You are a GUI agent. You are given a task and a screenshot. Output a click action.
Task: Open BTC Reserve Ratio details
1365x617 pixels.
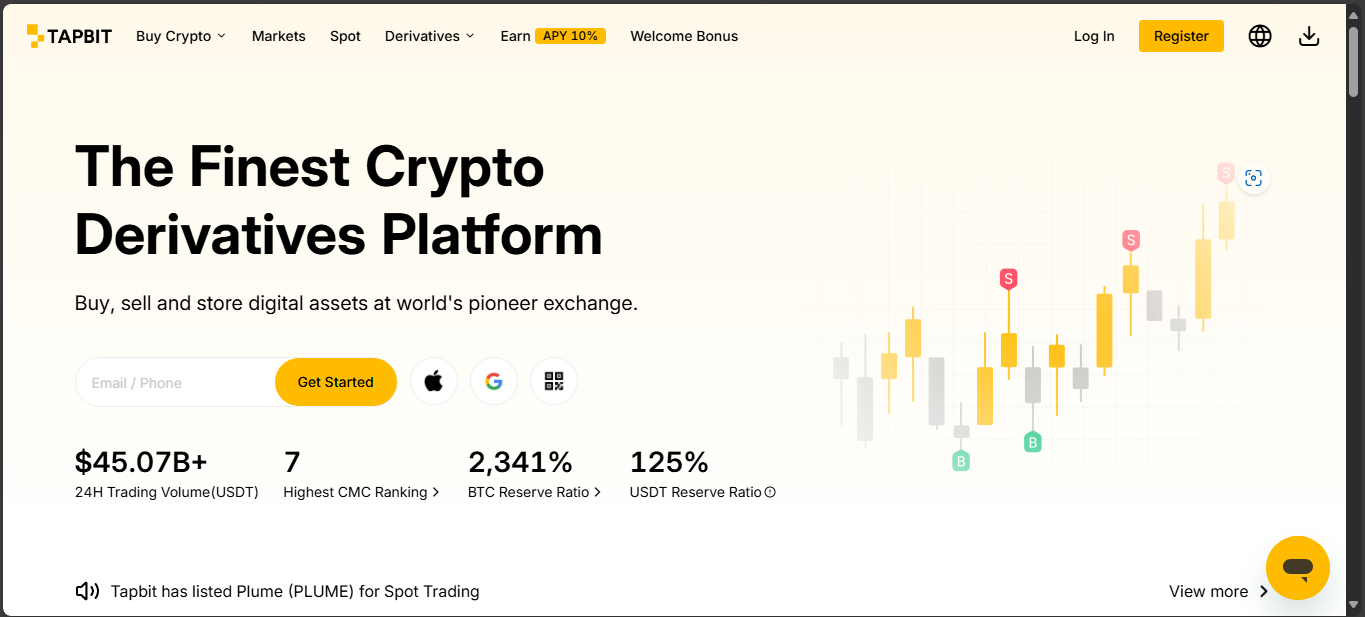tap(534, 492)
